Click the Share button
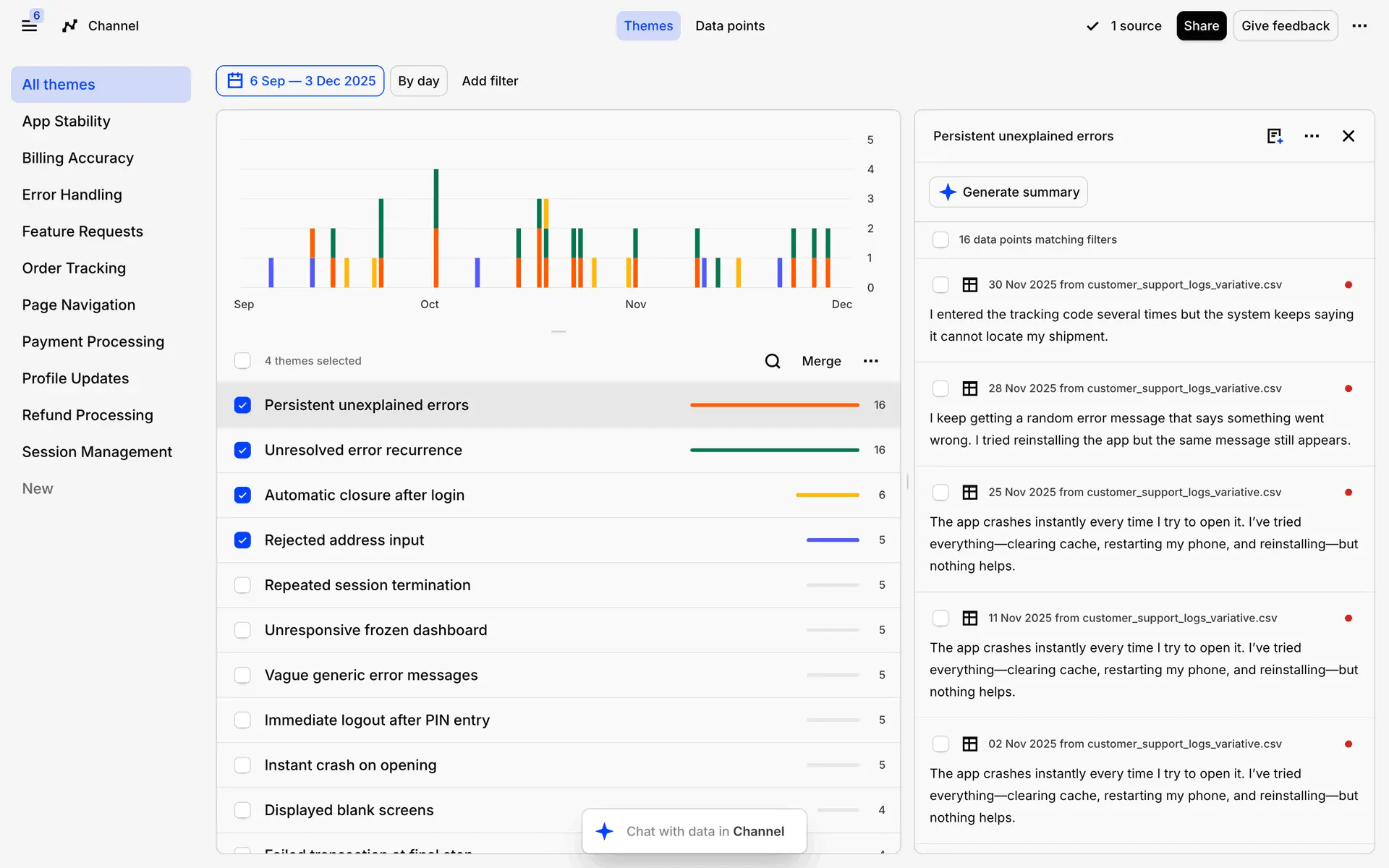Screen dimensions: 1389x868 tap(1201, 26)
